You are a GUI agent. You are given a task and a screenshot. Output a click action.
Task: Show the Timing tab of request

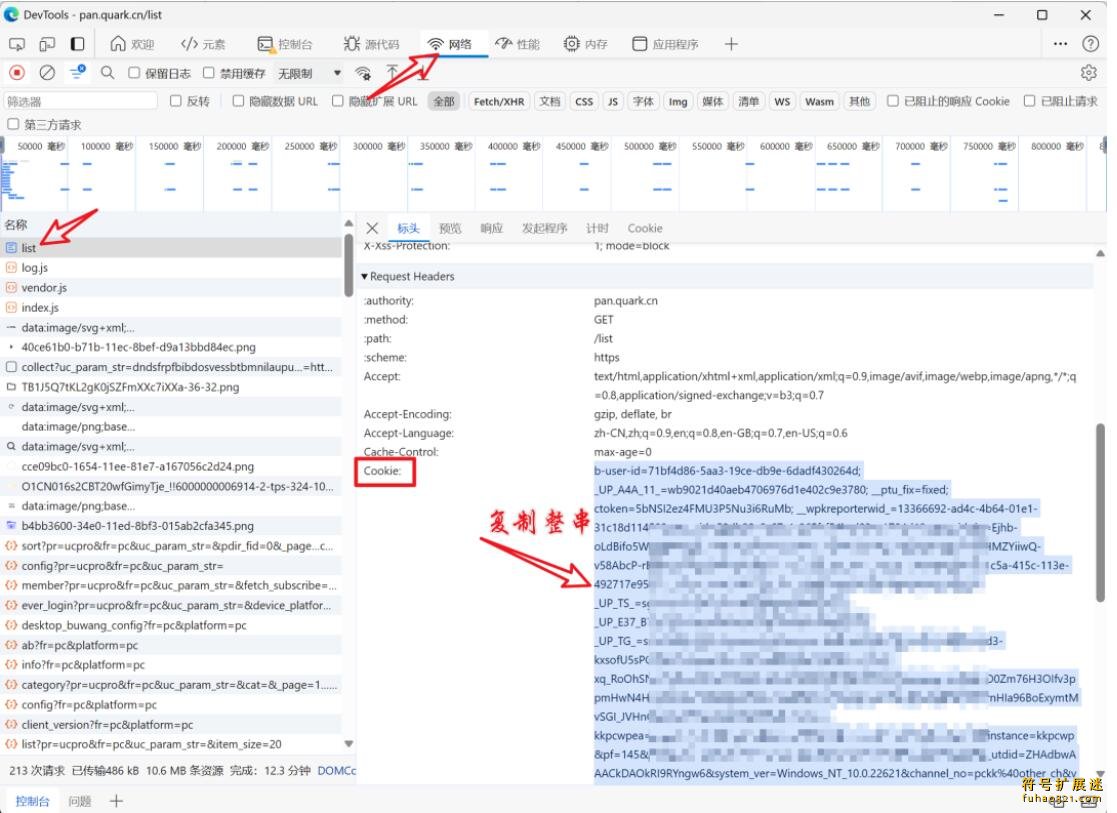tap(597, 228)
